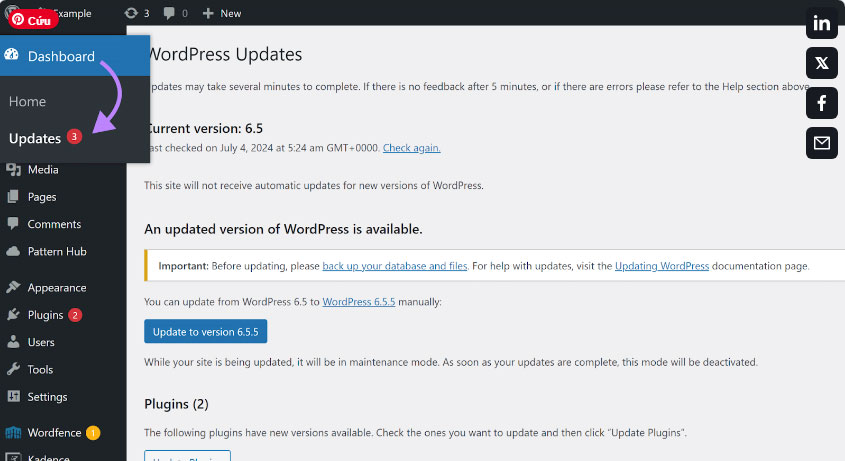Screen dimensions: 845x461
Task: Click the red 3 badge next to Updates
Action: click(x=74, y=137)
